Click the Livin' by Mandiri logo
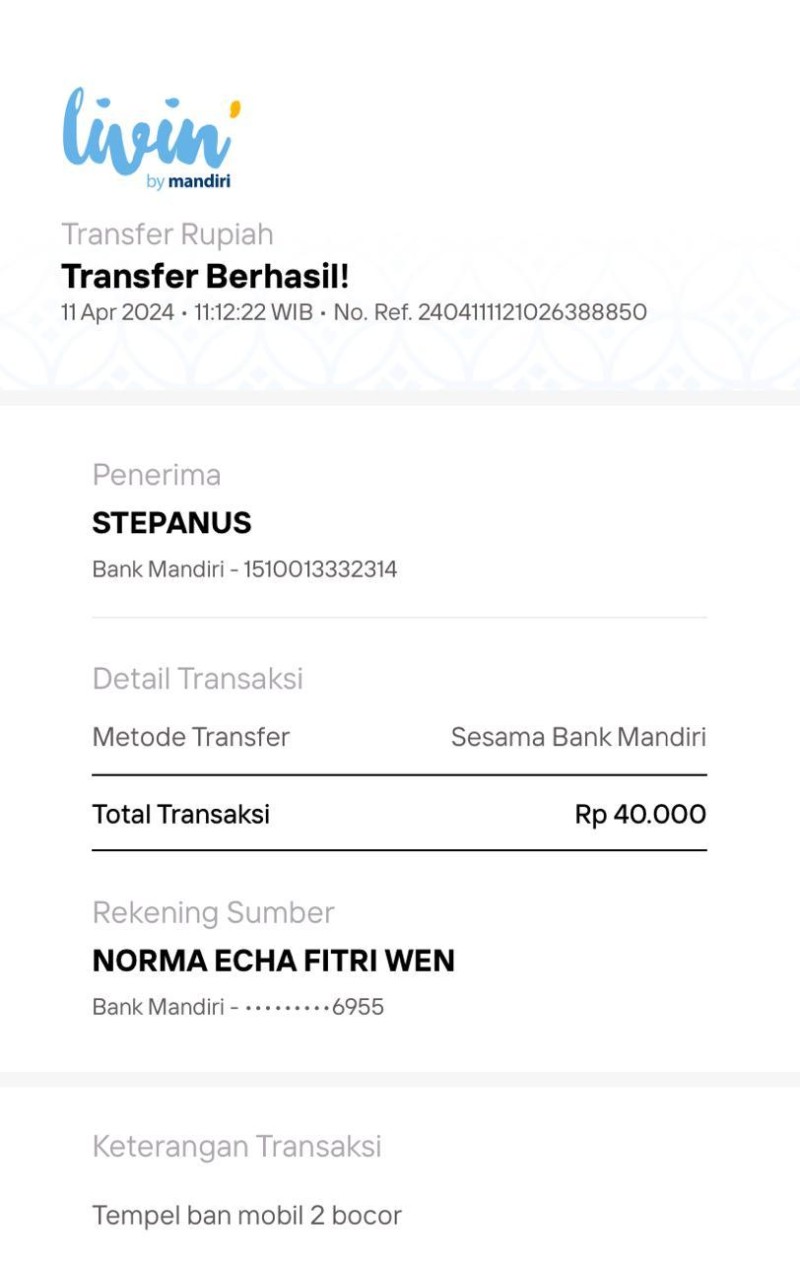This screenshot has height=1261, width=800. [152, 138]
